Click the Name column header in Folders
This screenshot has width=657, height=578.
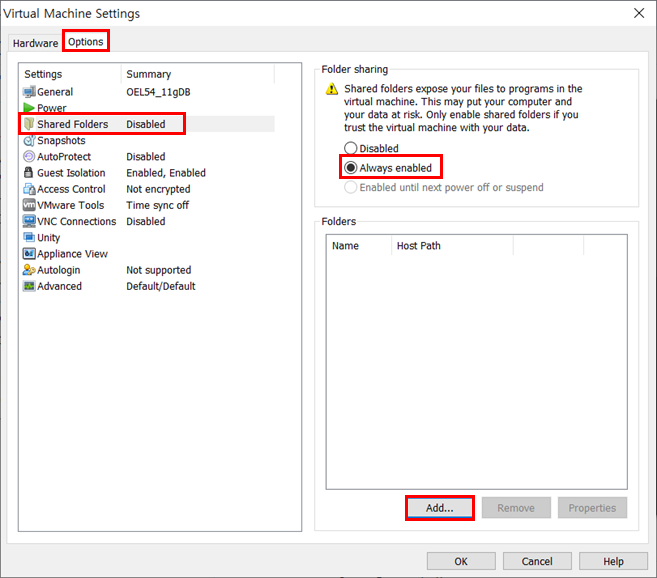(359, 246)
